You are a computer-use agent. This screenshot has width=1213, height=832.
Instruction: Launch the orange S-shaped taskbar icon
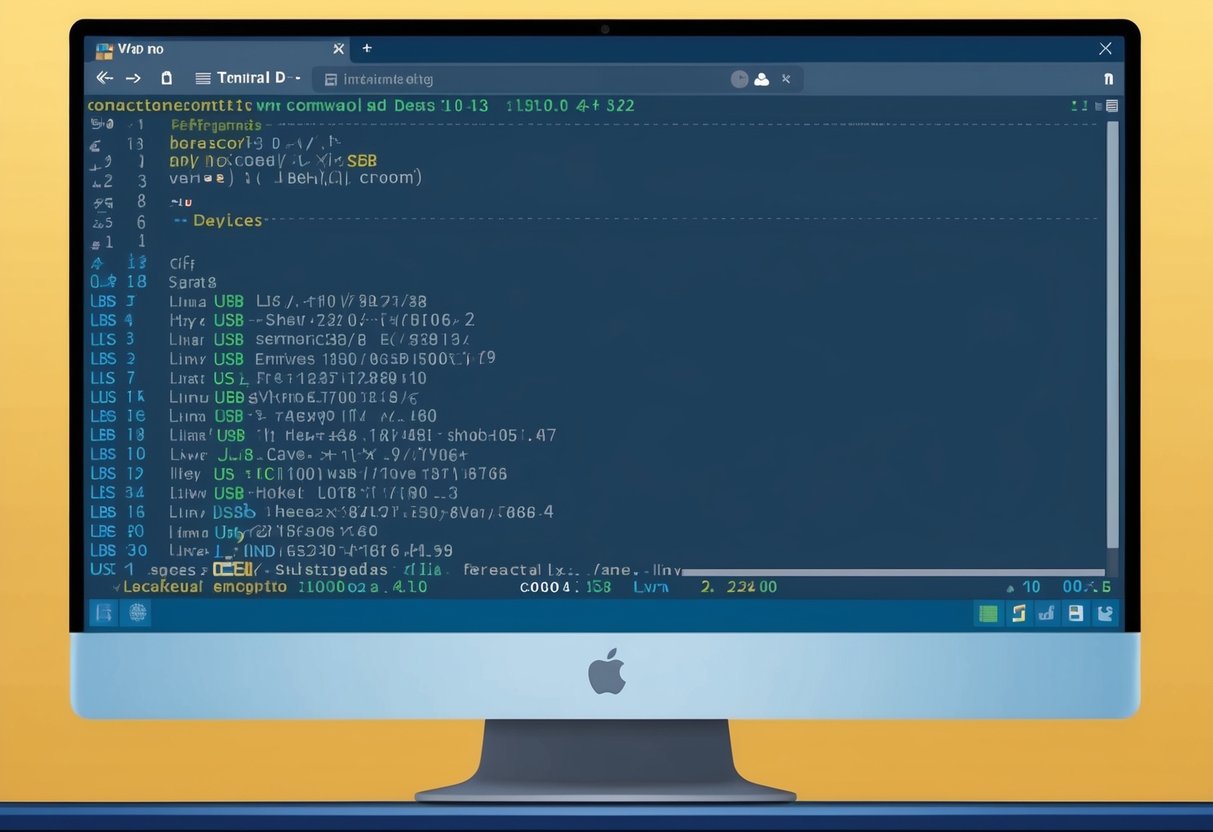1018,613
